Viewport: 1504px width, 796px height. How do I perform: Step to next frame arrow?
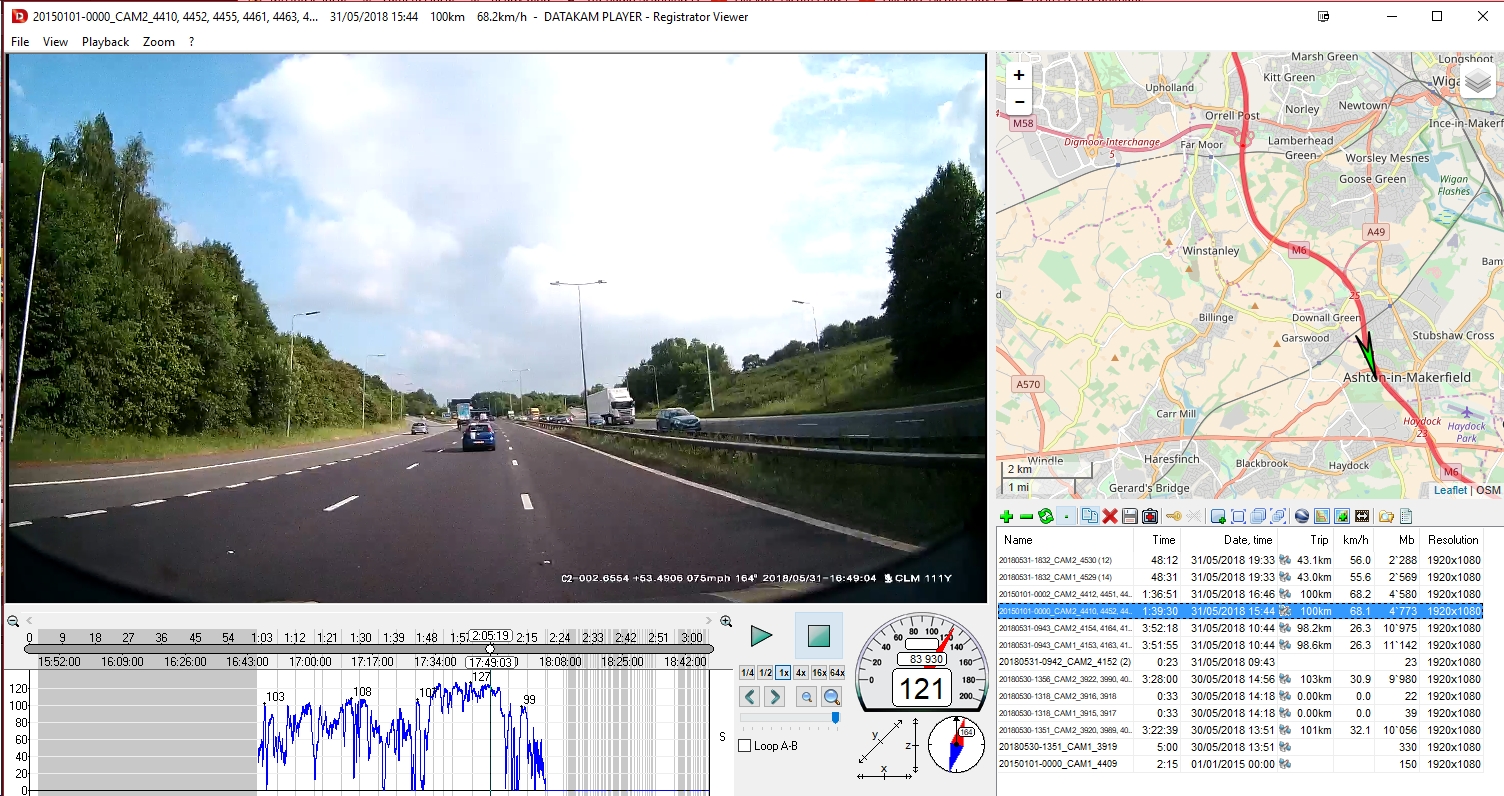(773, 696)
